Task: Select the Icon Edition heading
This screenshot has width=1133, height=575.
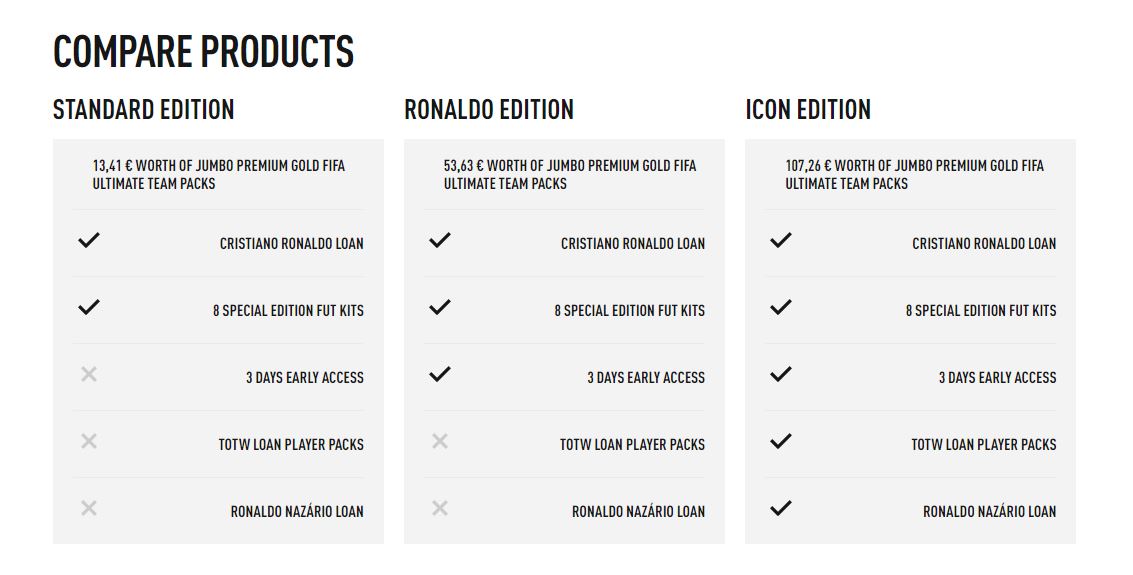Action: tap(808, 109)
